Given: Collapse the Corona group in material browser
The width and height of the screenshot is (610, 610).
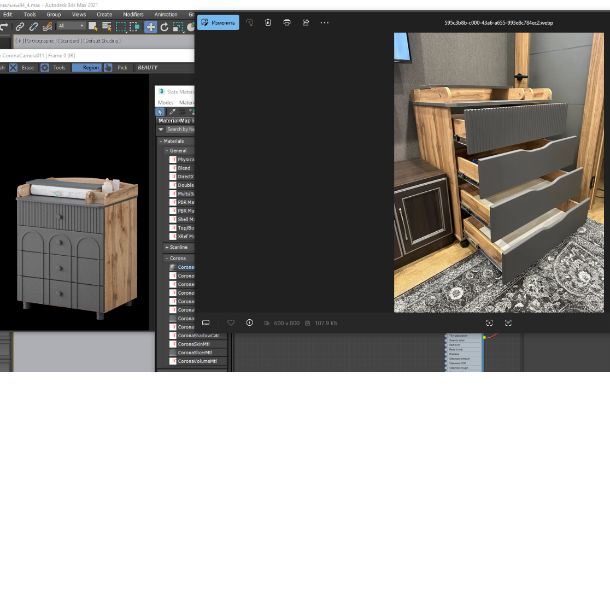Looking at the screenshot, I should 166,258.
